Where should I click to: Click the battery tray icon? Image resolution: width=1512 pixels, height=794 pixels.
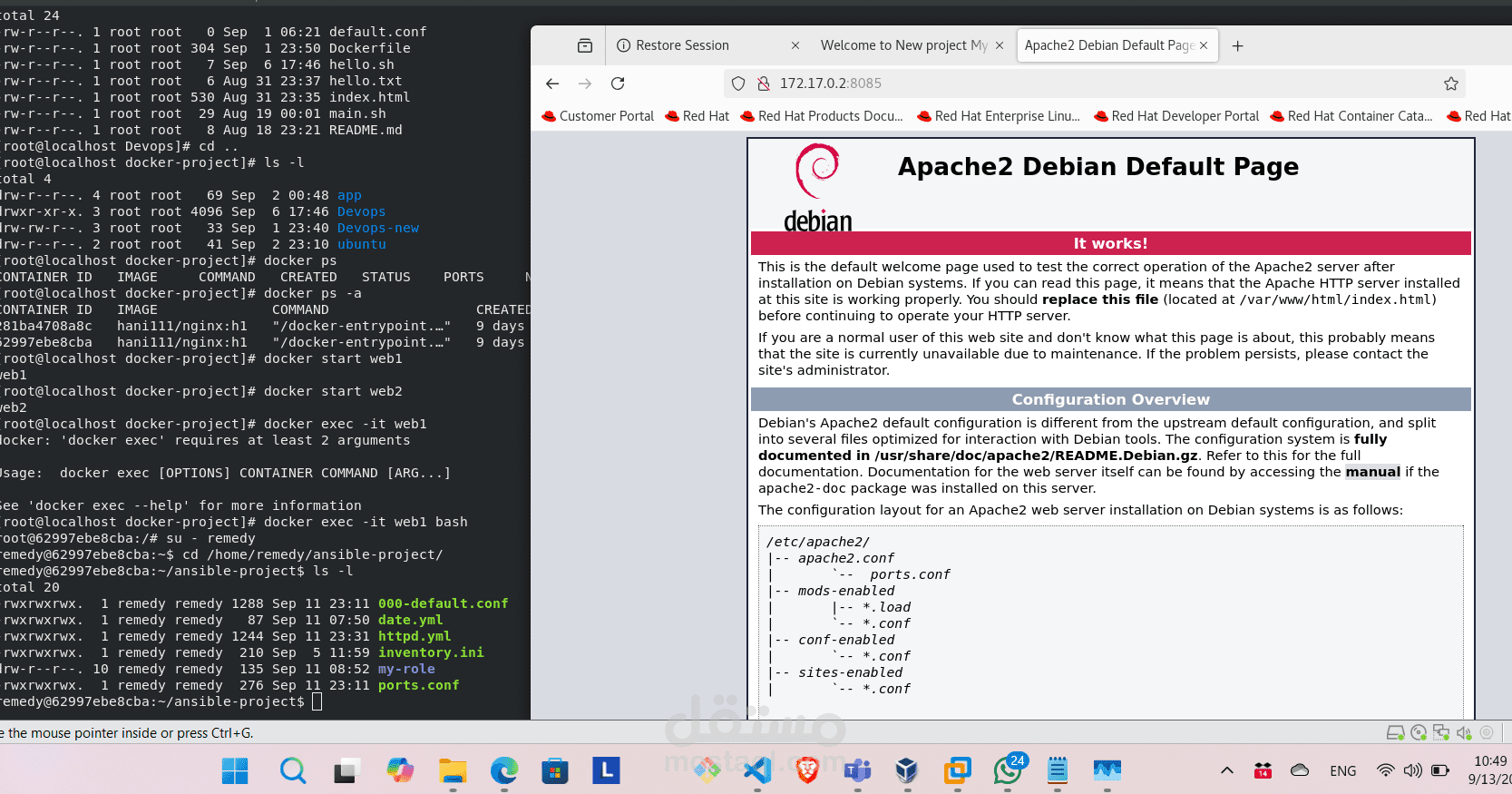[x=1440, y=770]
